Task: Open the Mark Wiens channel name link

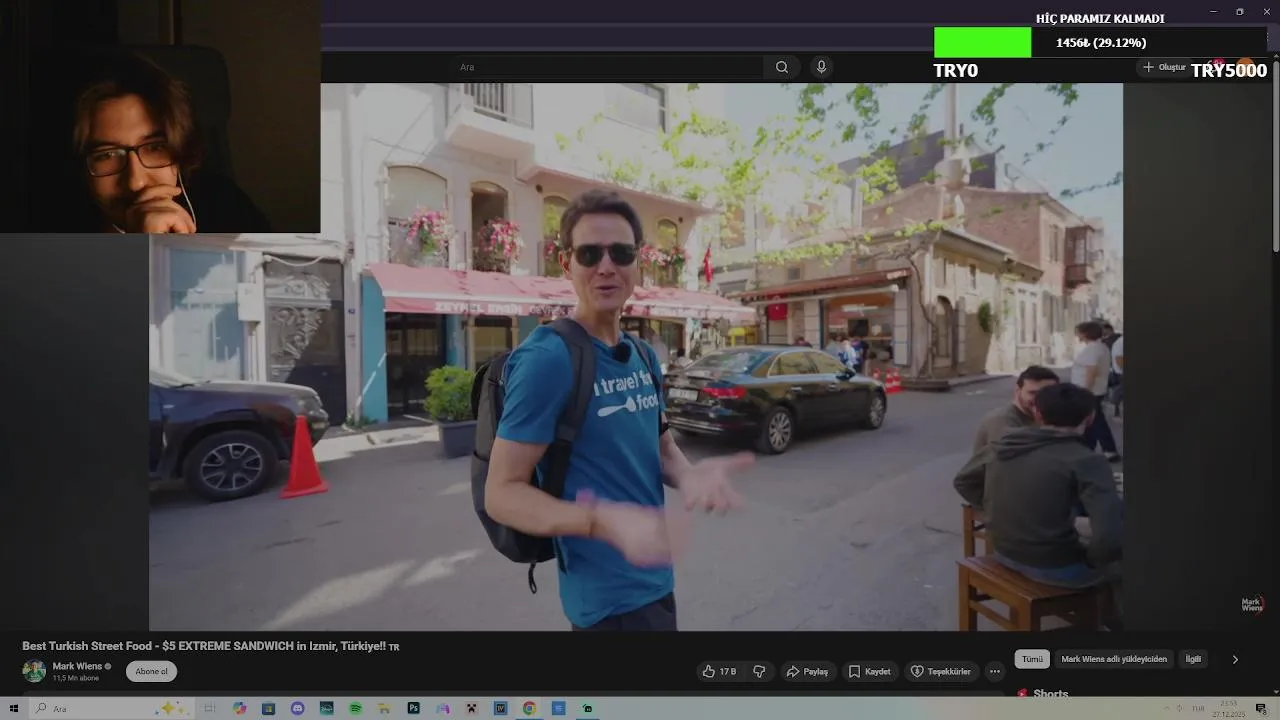Action: click(x=77, y=666)
